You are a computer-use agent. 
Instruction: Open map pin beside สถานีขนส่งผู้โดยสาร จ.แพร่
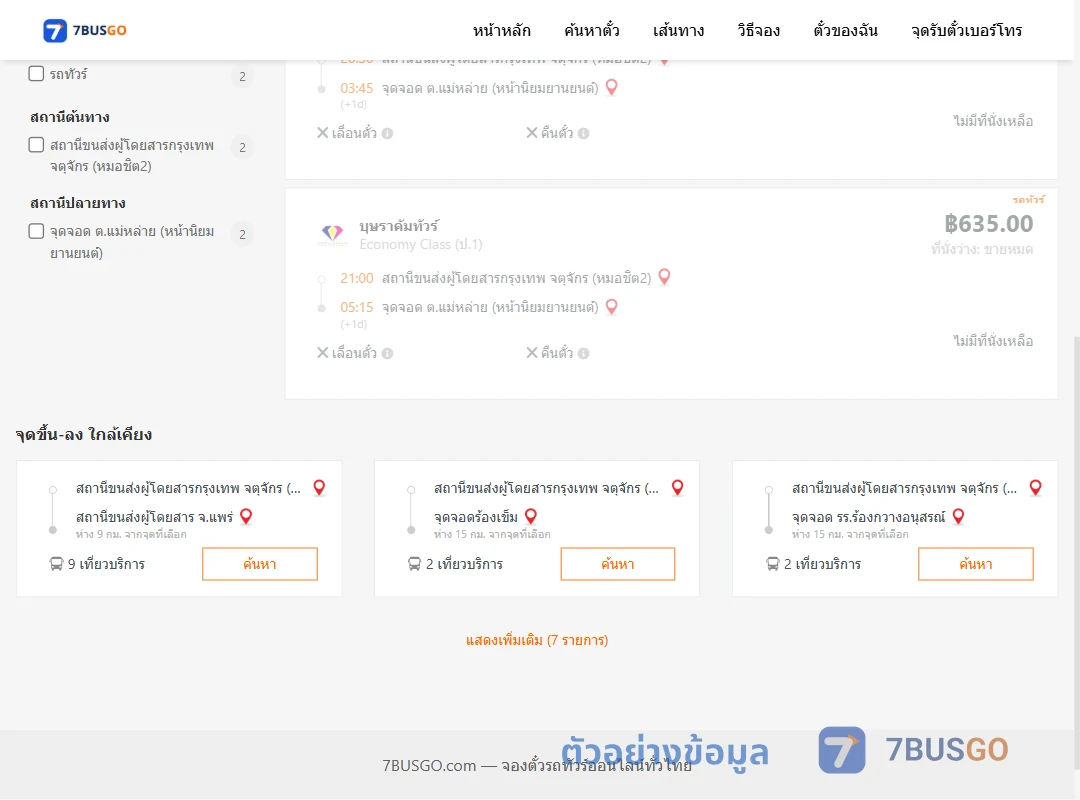(x=246, y=516)
